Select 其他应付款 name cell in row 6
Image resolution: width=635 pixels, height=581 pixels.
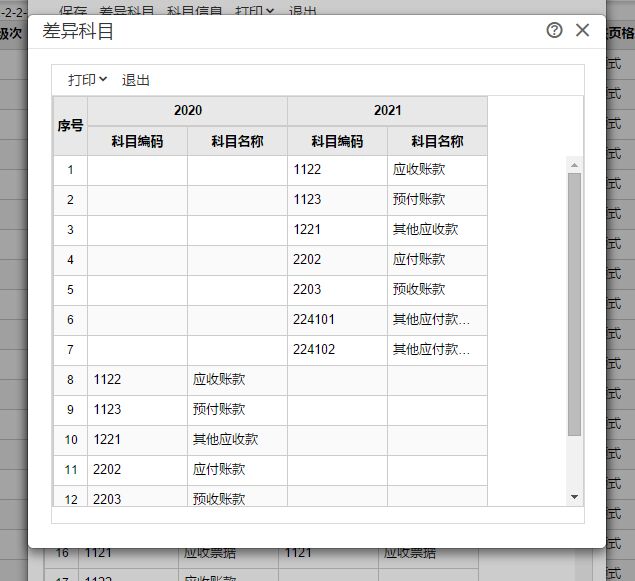pos(437,320)
